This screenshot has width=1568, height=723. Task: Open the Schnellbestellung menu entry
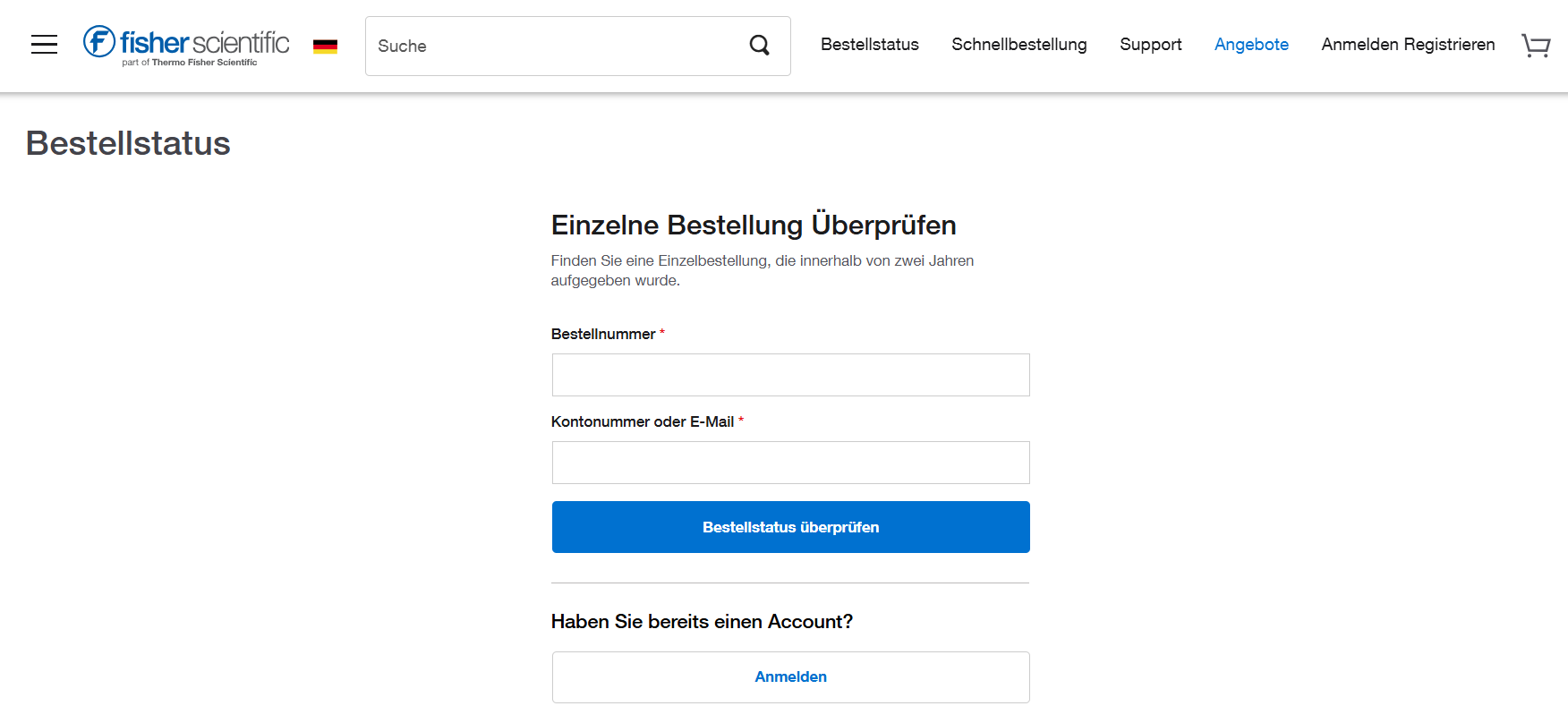pyautogui.click(x=1018, y=44)
